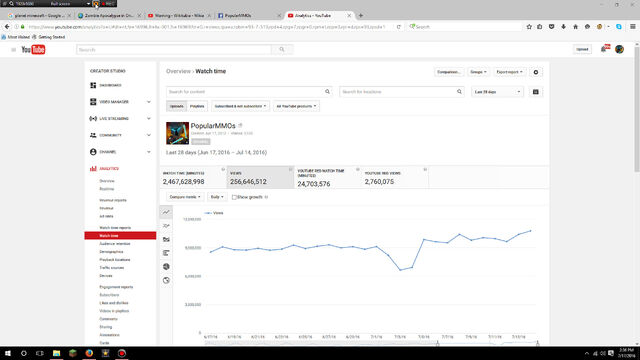The width and height of the screenshot is (640, 360).
Task: Toggle the Uploads filter button
Action: (x=176, y=106)
